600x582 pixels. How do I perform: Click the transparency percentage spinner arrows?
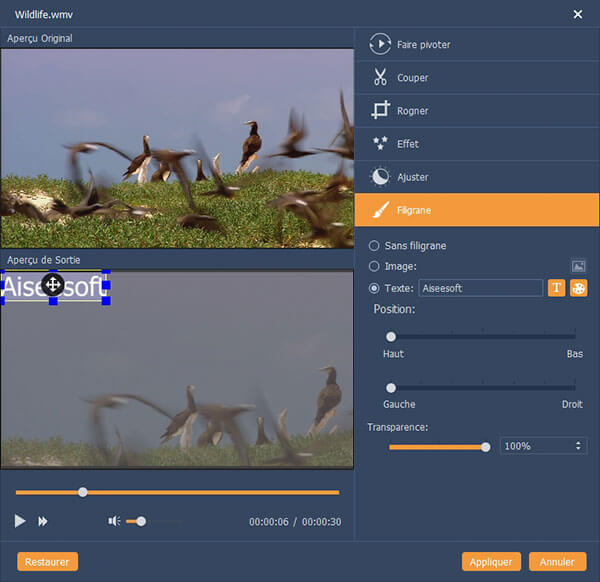coord(578,446)
